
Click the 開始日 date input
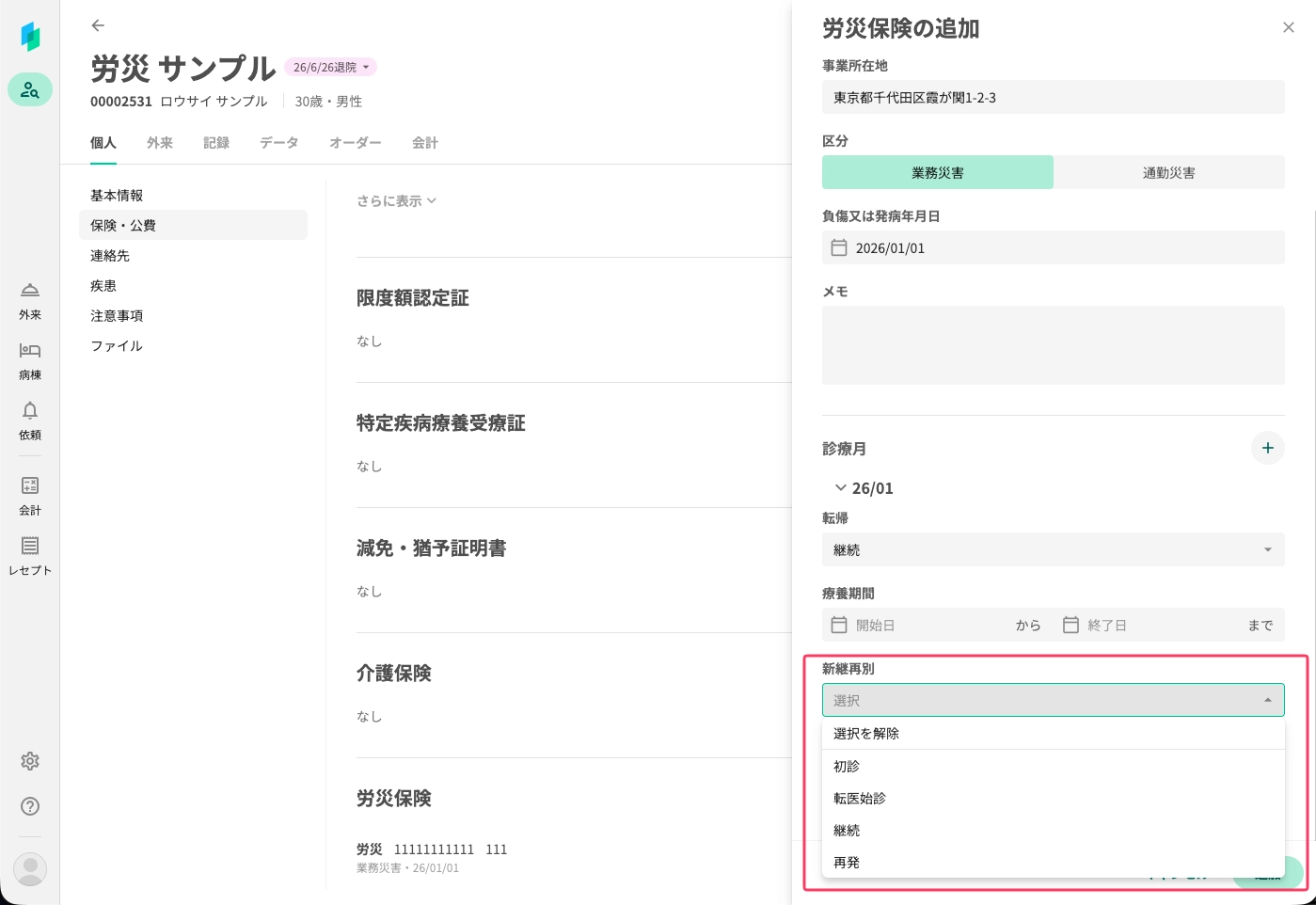tap(931, 625)
